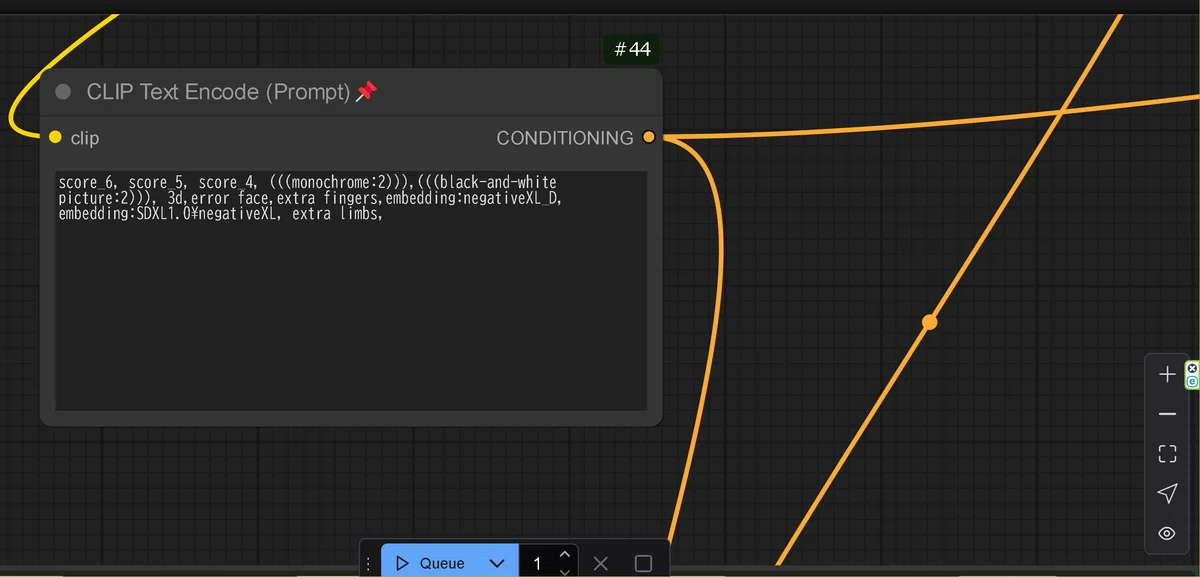The height and width of the screenshot is (577, 1200).
Task: Click the square icon beside the cancel X
Action: point(643,564)
